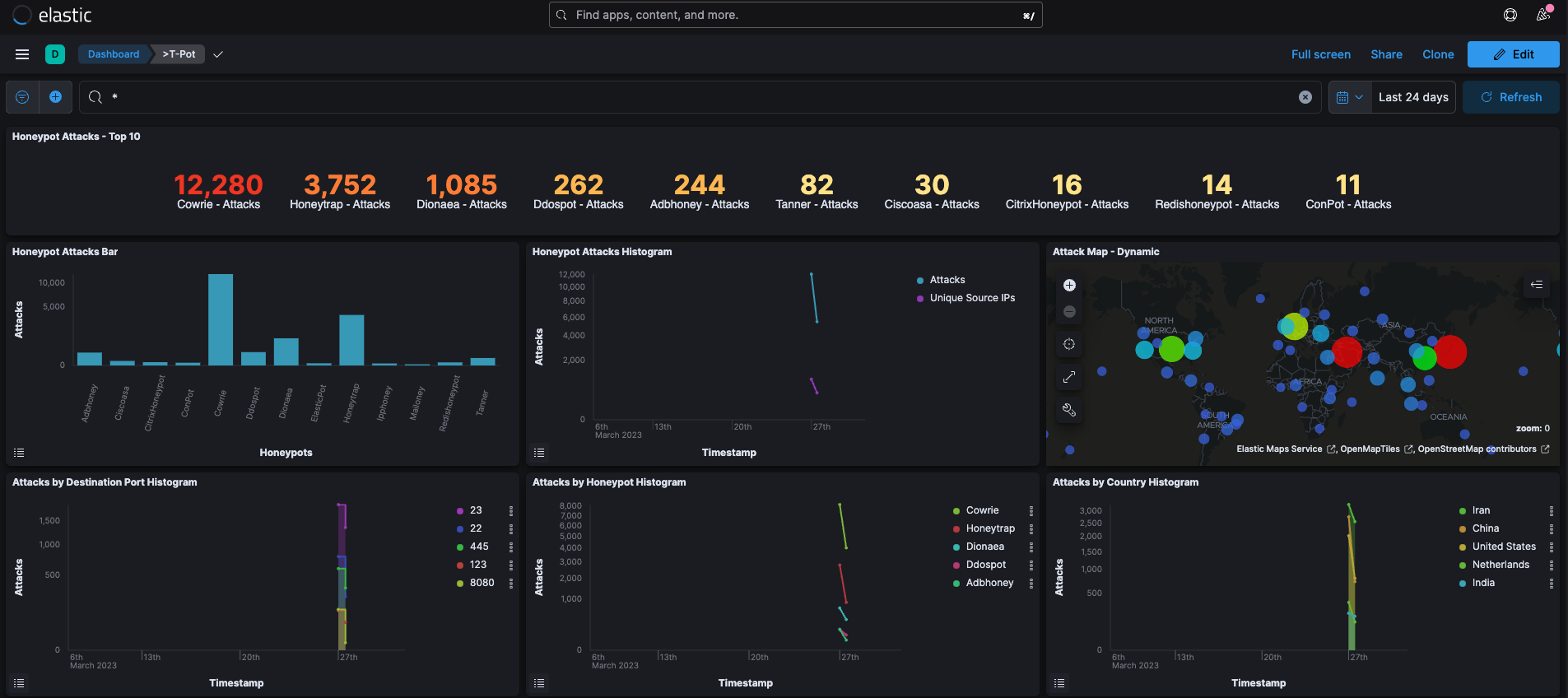Viewport: 1568px width, 698px height.
Task: Open options for India legend entry
Action: click(x=1552, y=583)
